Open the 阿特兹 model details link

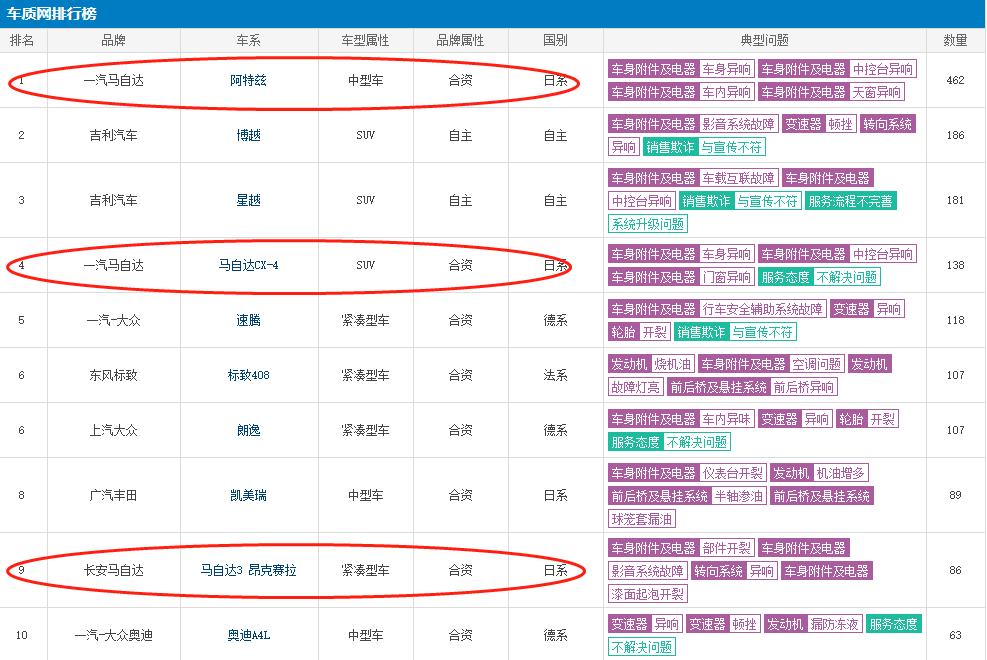coord(248,82)
